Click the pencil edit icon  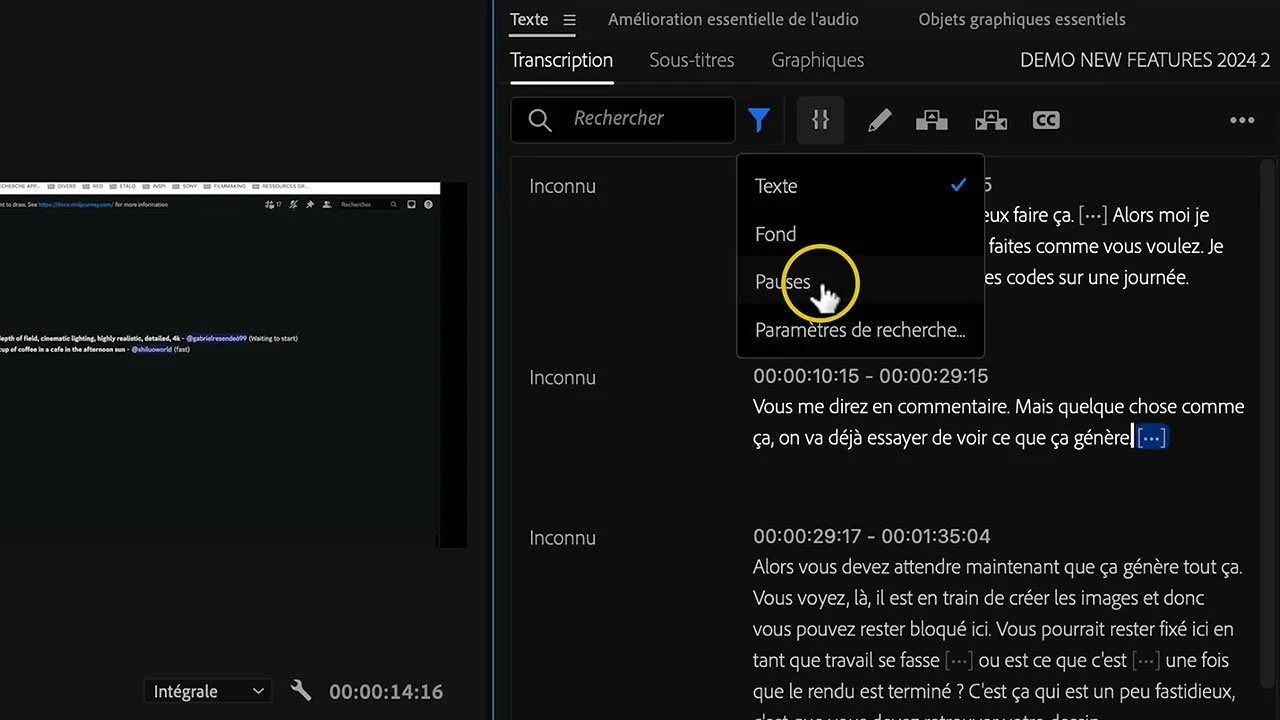(x=879, y=121)
